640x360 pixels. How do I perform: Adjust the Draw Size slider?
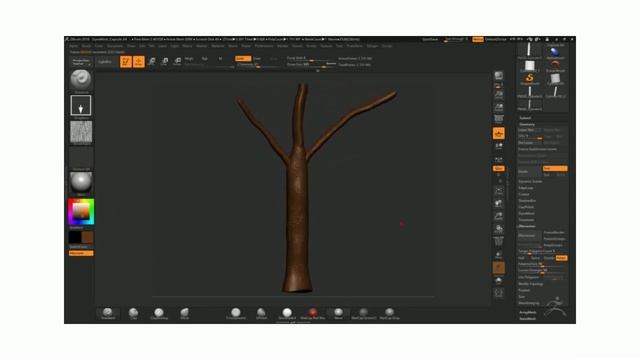(x=311, y=64)
